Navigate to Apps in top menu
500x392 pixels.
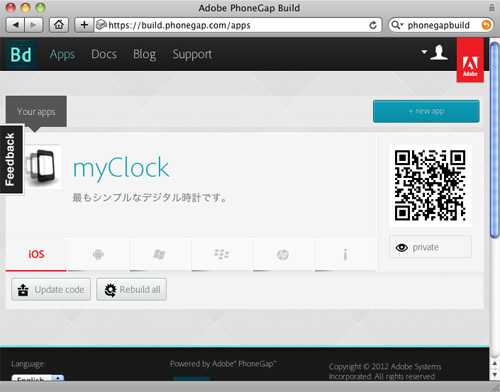click(62, 54)
